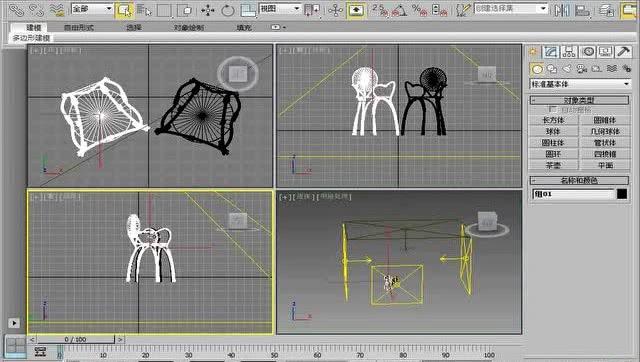640x362 pixels.
Task: Open Select by Name list
Action: 144,10
